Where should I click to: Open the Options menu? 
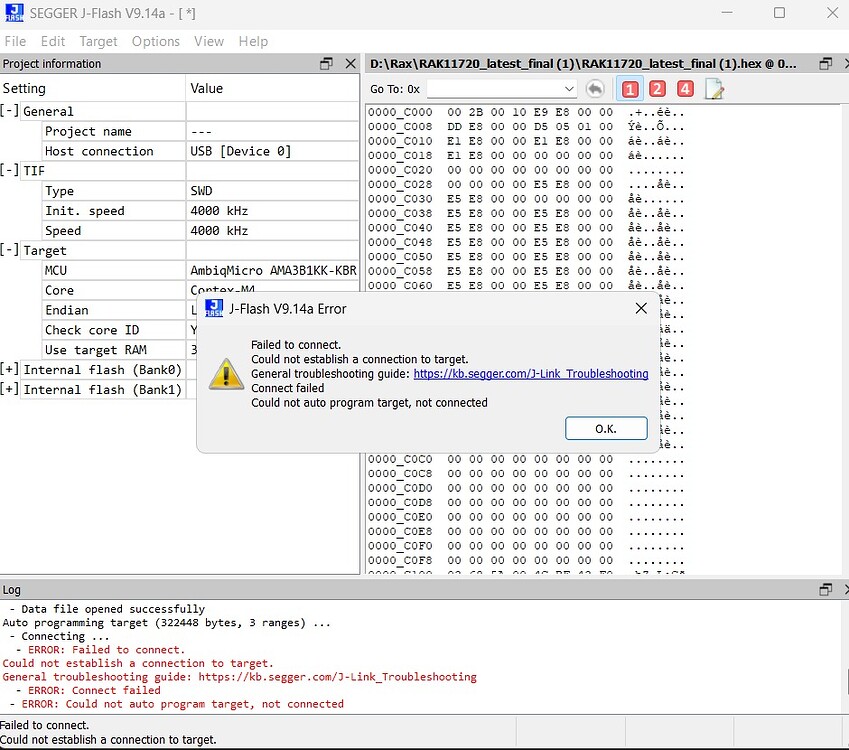coord(156,41)
